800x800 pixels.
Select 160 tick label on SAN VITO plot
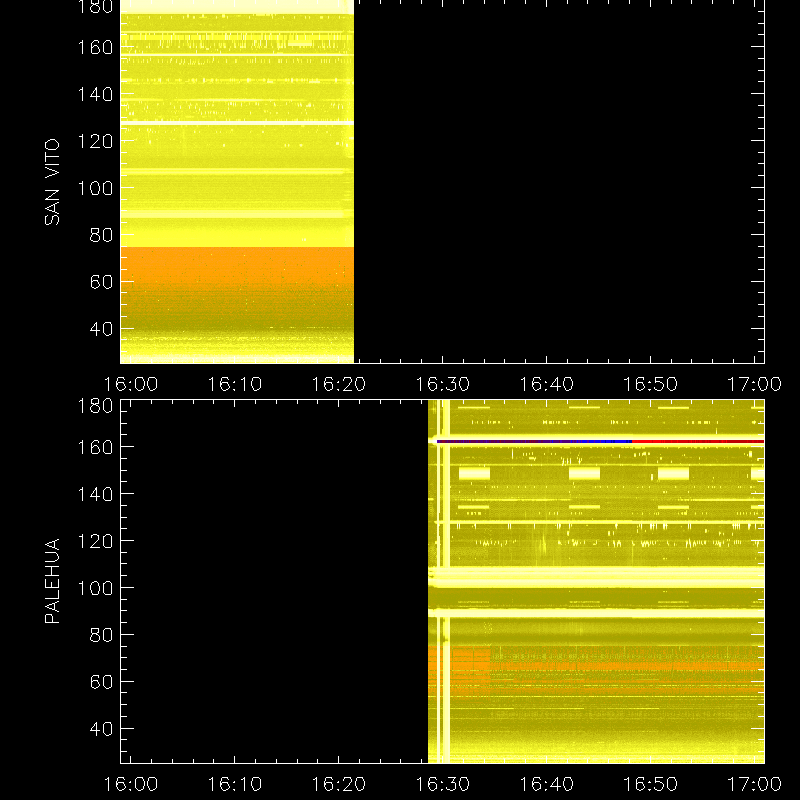click(x=95, y=47)
